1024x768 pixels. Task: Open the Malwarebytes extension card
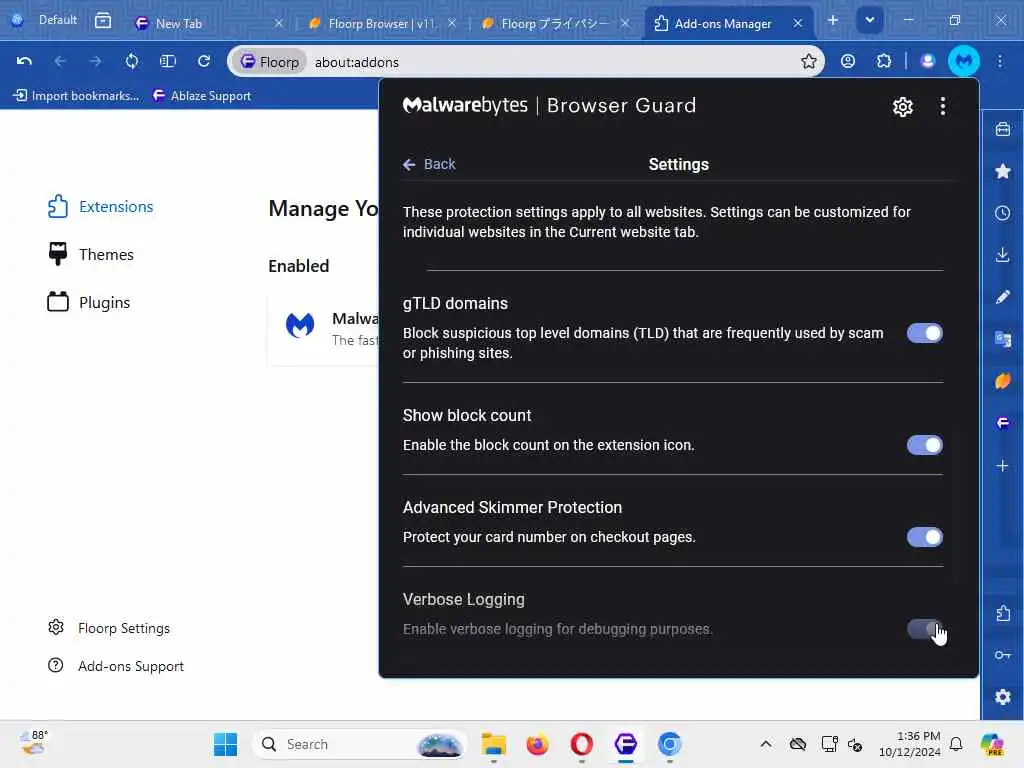[x=323, y=330]
